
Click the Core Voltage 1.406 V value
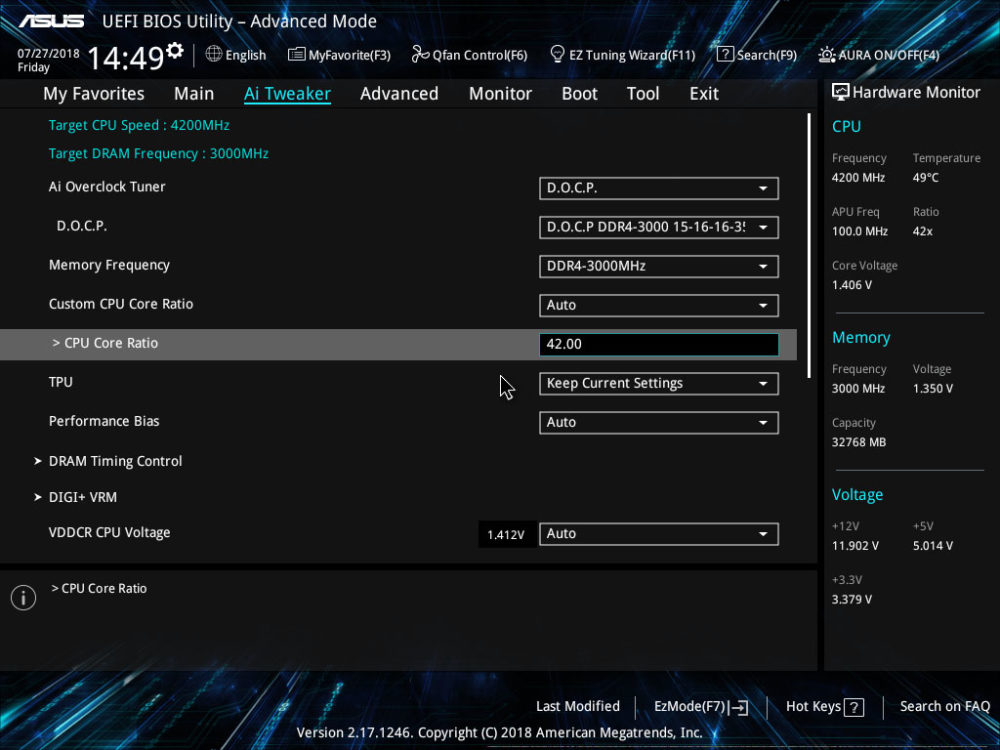tap(851, 285)
